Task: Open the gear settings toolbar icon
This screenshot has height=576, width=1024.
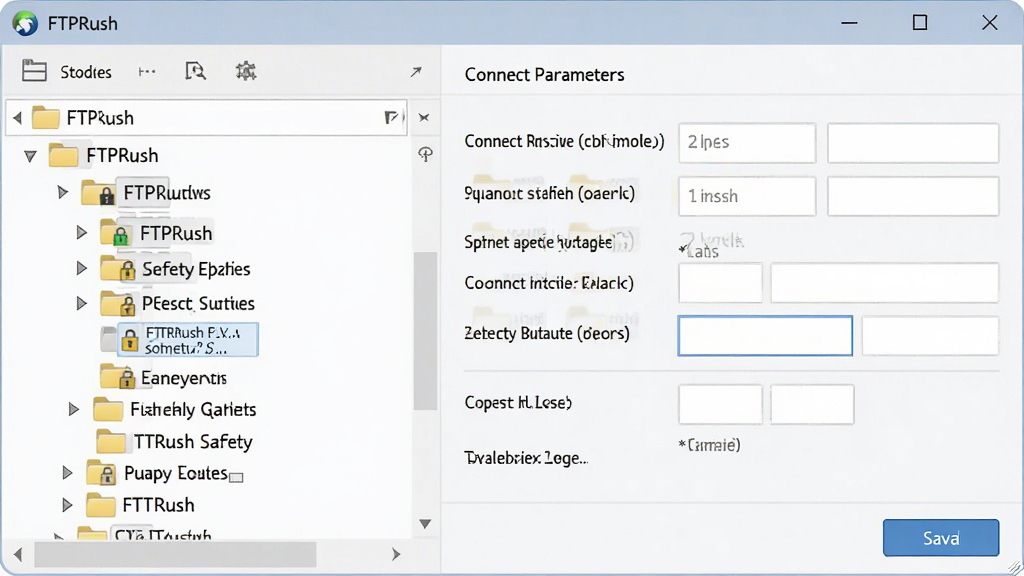Action: click(x=246, y=71)
